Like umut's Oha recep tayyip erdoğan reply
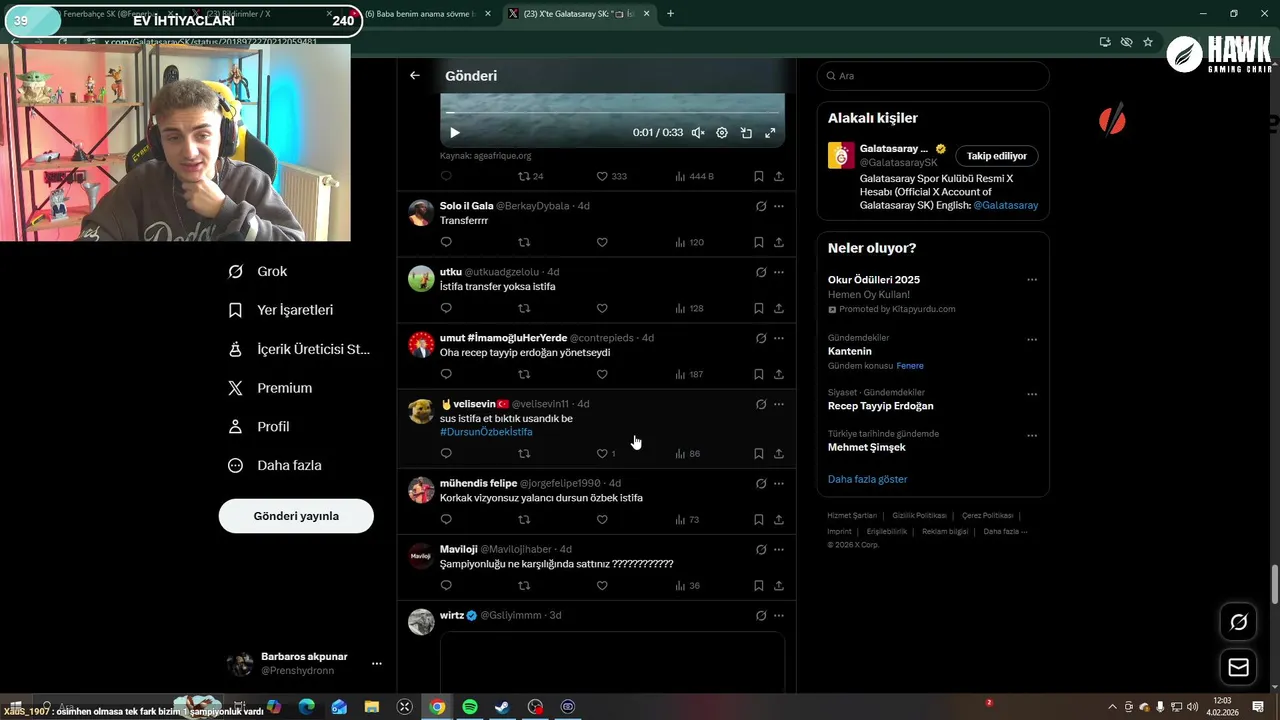Screen dimensions: 1280x720 (602, 374)
